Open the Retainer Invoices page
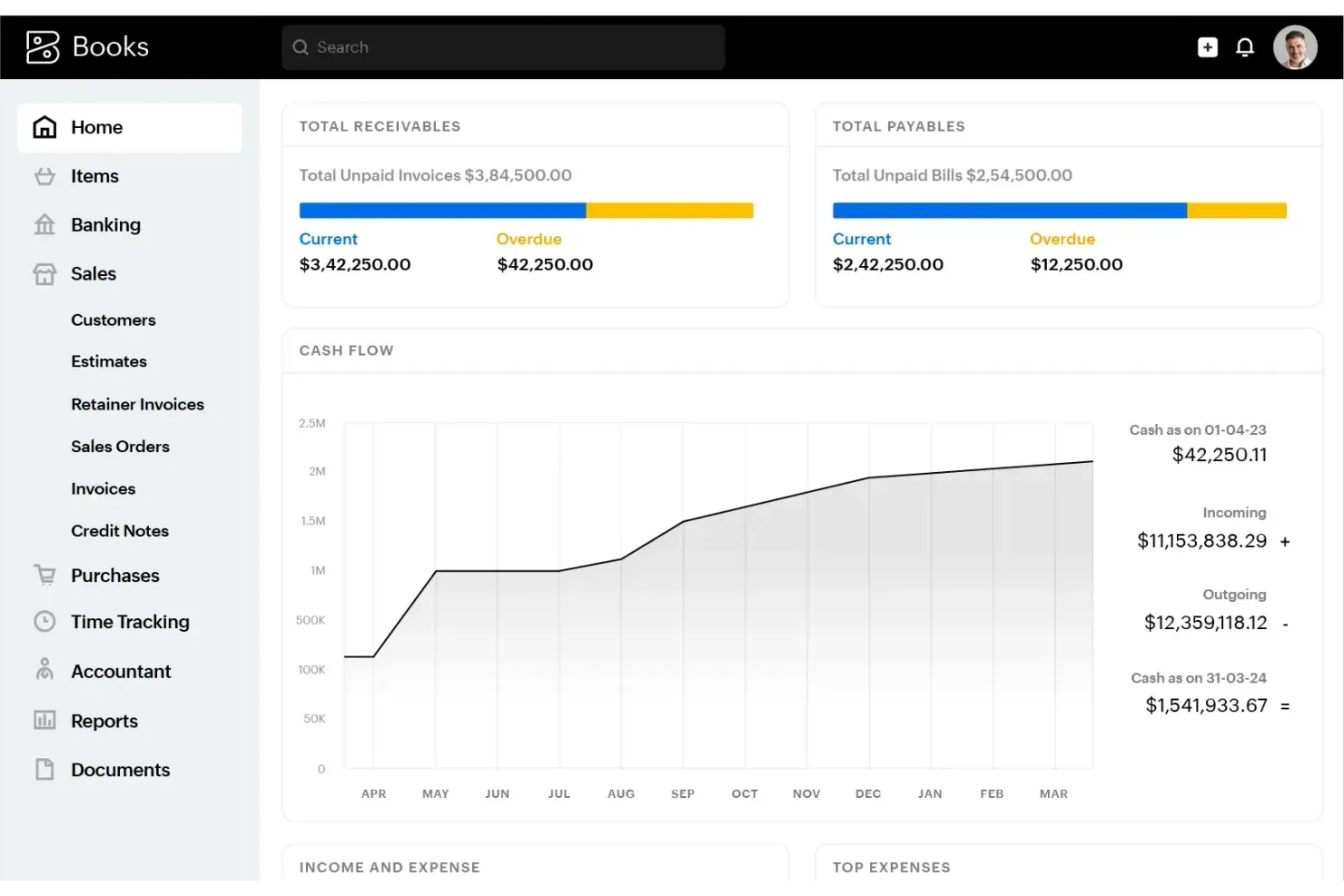This screenshot has width=1344, height=896. tap(137, 404)
